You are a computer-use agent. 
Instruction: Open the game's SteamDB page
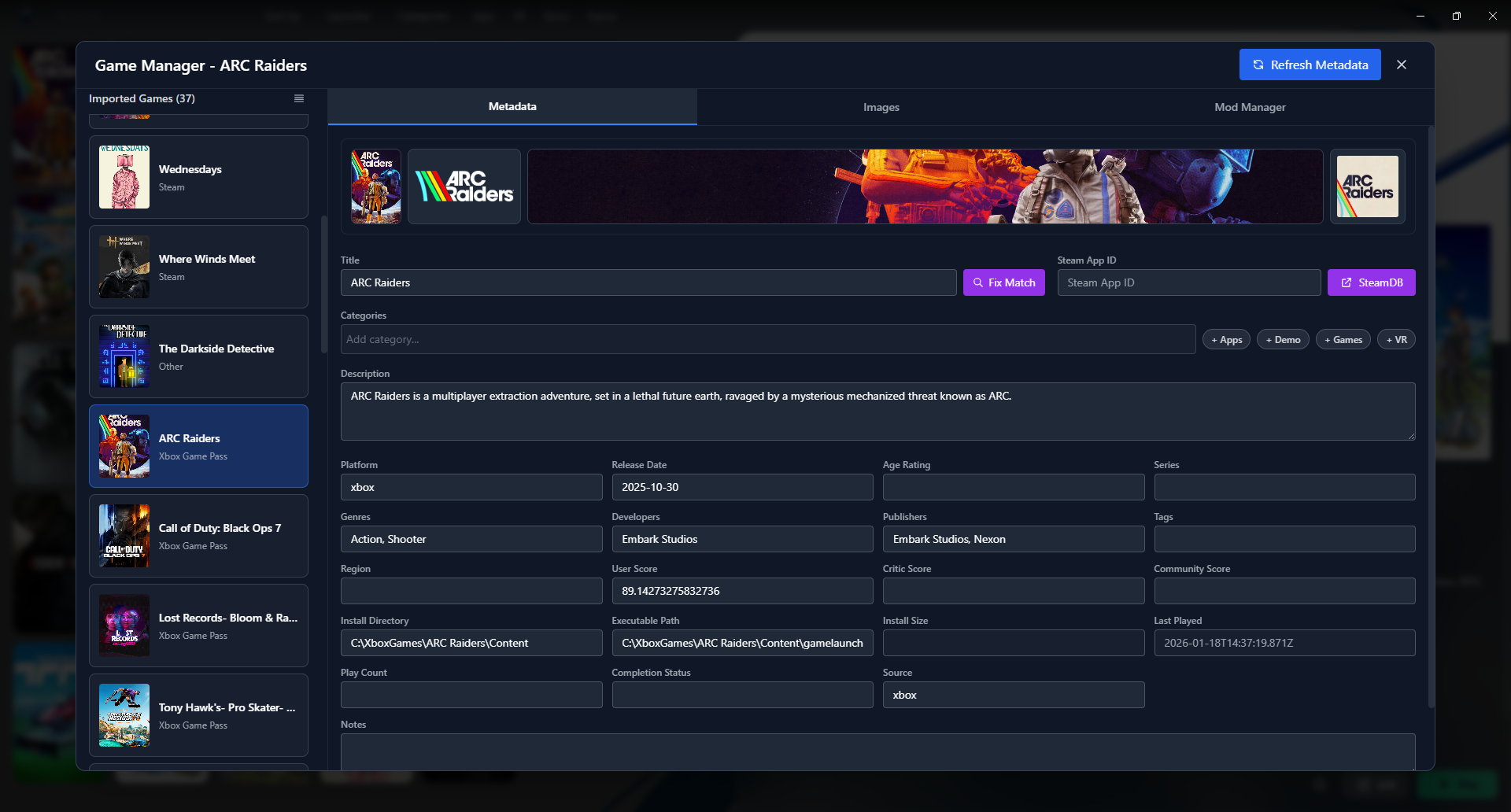coord(1371,282)
